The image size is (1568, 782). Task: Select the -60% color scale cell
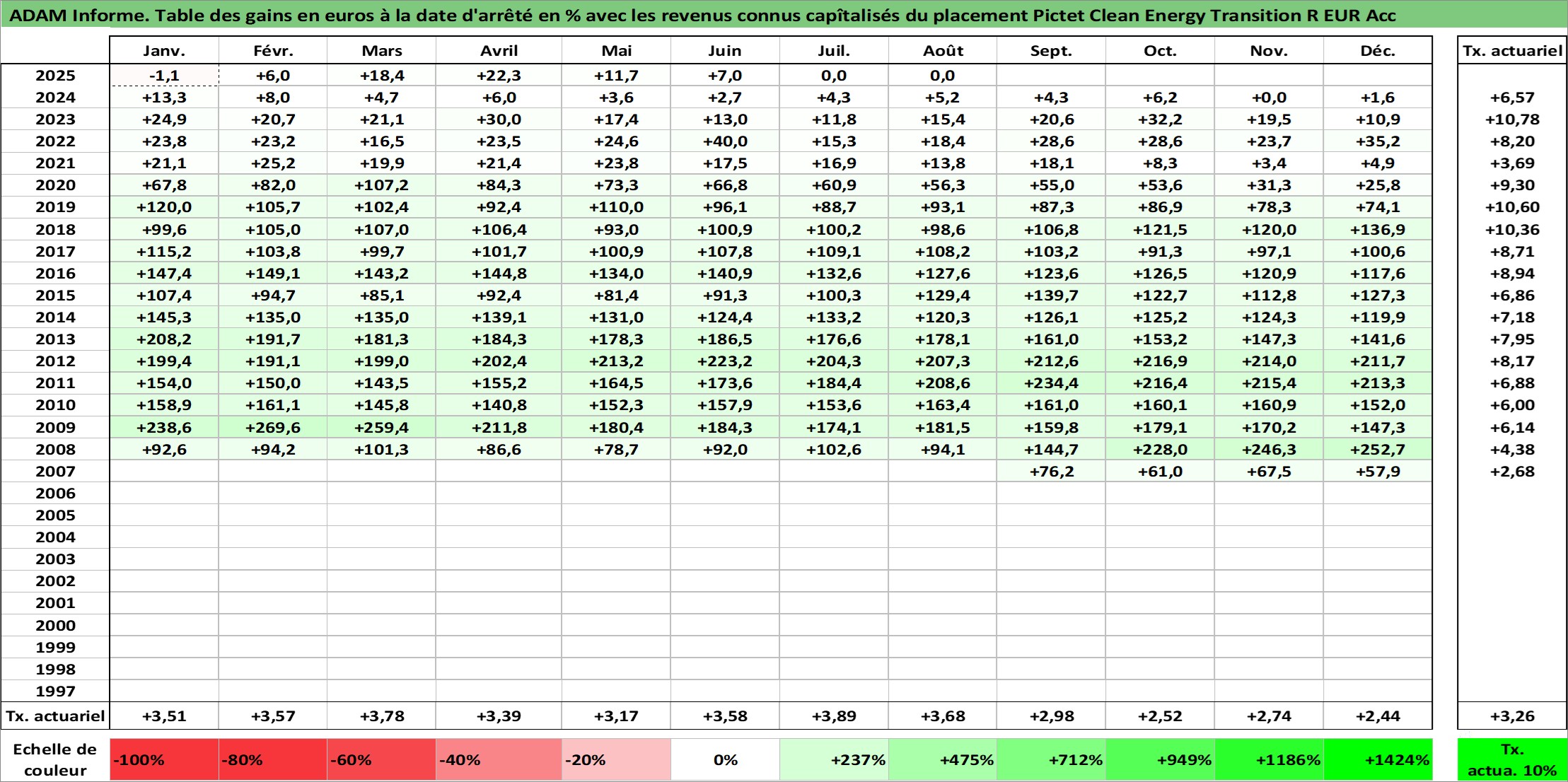click(x=381, y=760)
